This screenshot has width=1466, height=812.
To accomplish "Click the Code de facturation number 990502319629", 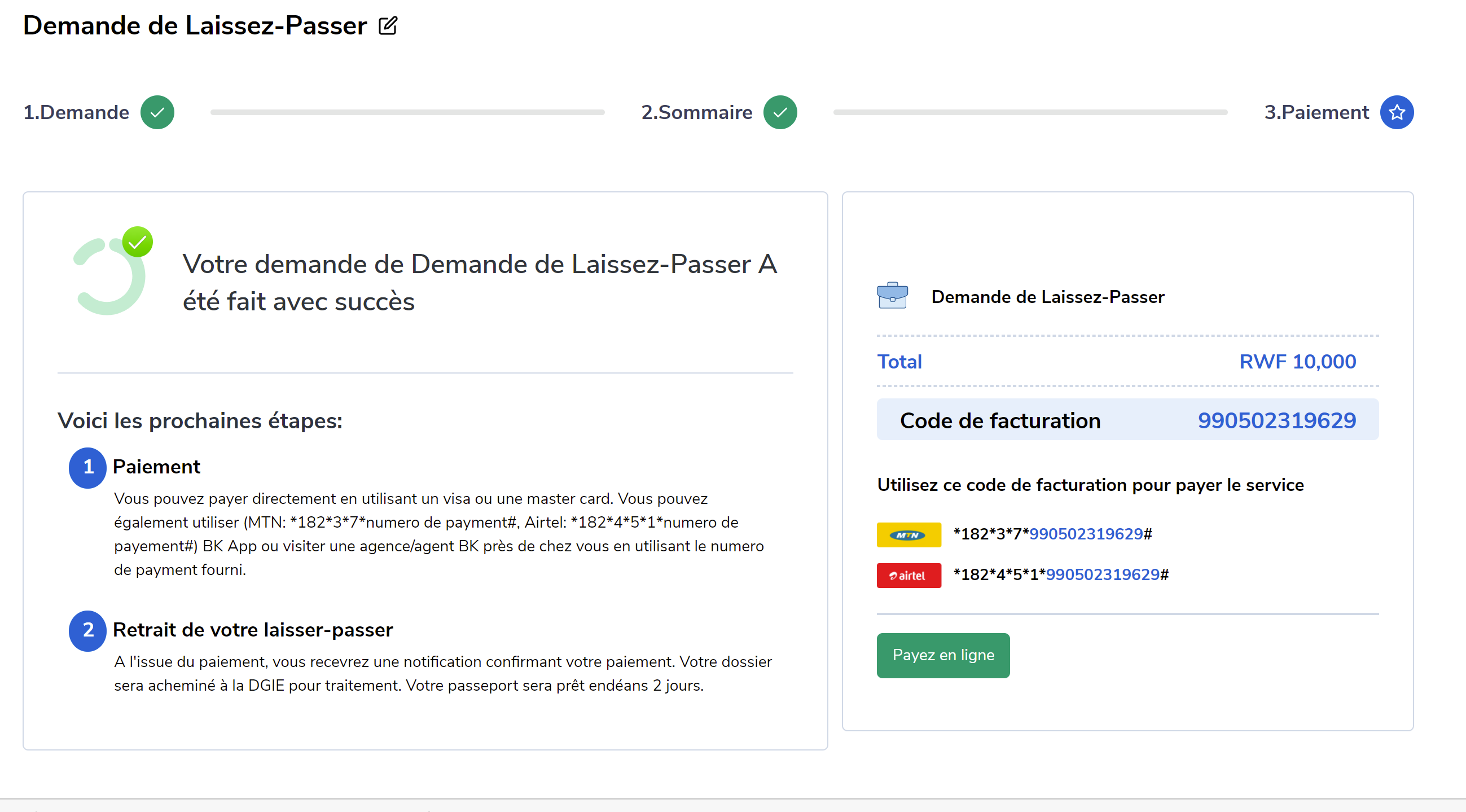I will [x=1276, y=420].
